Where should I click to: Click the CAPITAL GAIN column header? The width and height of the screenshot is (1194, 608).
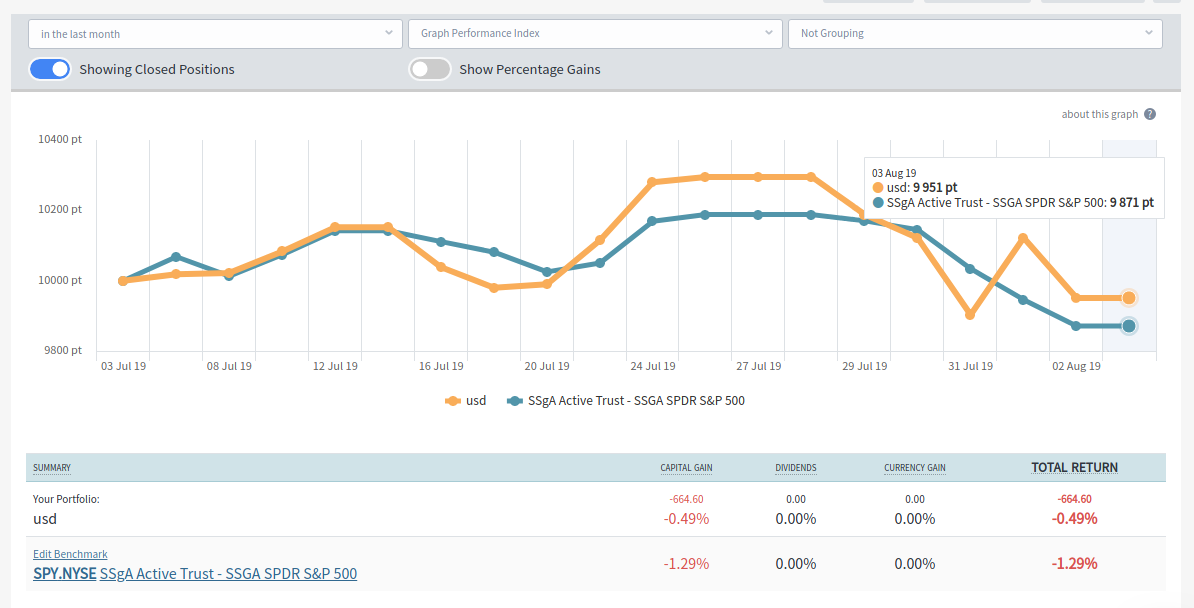[686, 467]
